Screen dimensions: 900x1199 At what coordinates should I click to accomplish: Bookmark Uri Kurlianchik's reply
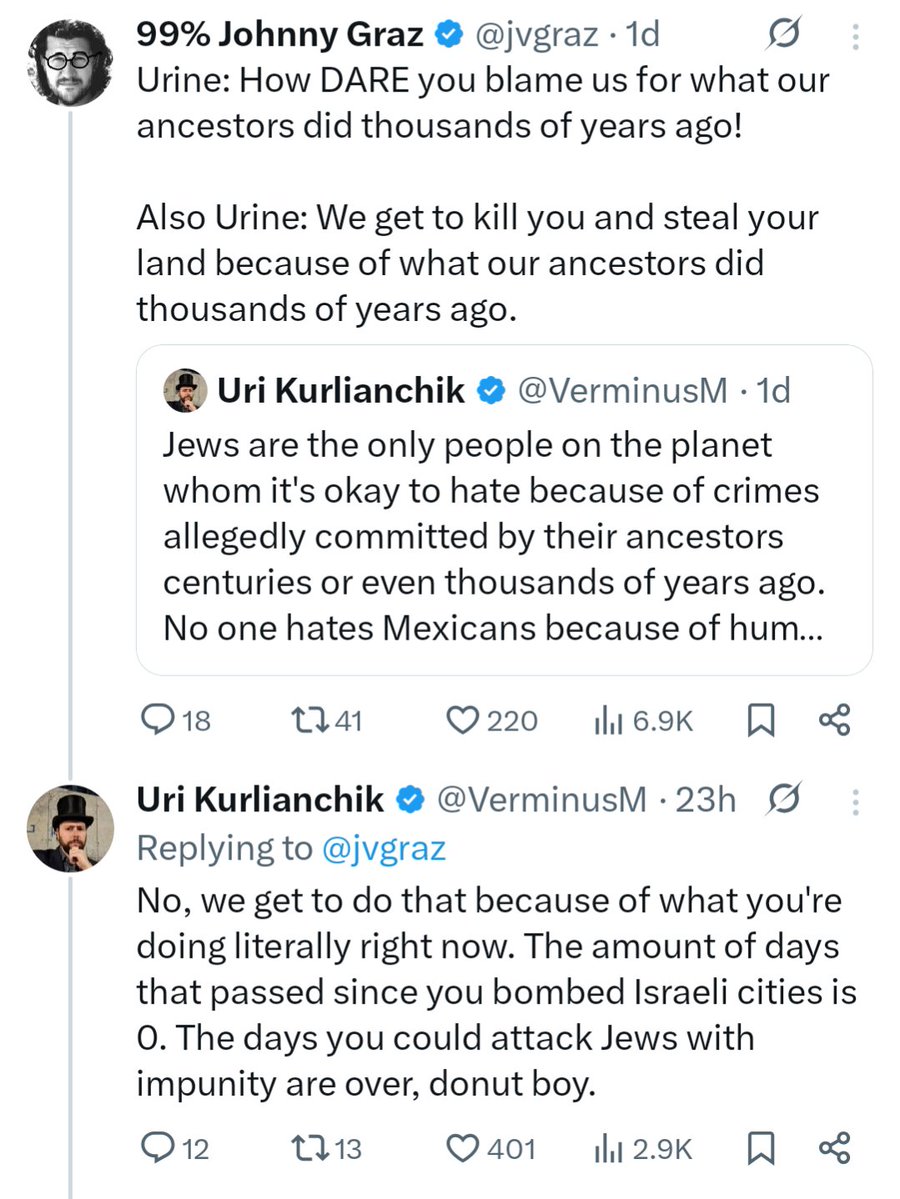[761, 1149]
